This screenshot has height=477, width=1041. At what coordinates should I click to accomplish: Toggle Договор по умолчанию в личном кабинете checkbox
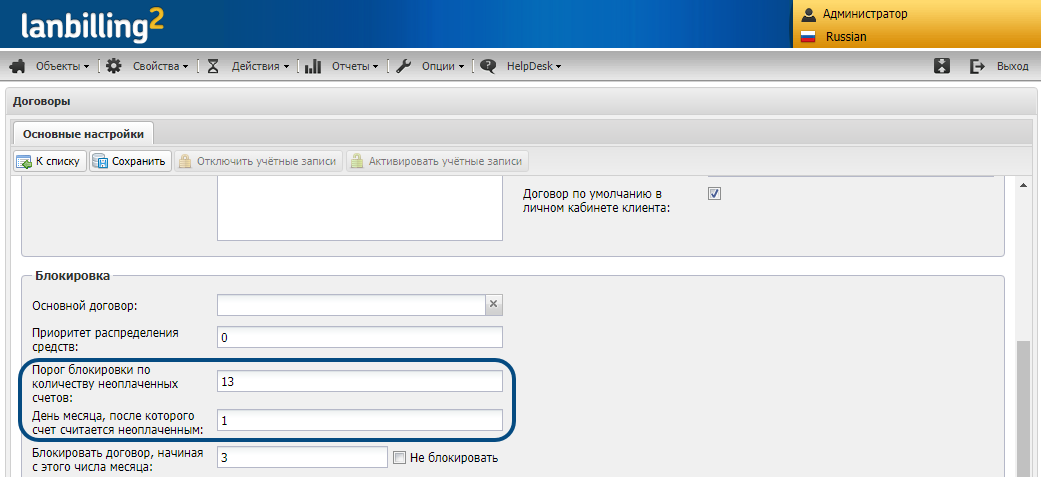pos(714,193)
